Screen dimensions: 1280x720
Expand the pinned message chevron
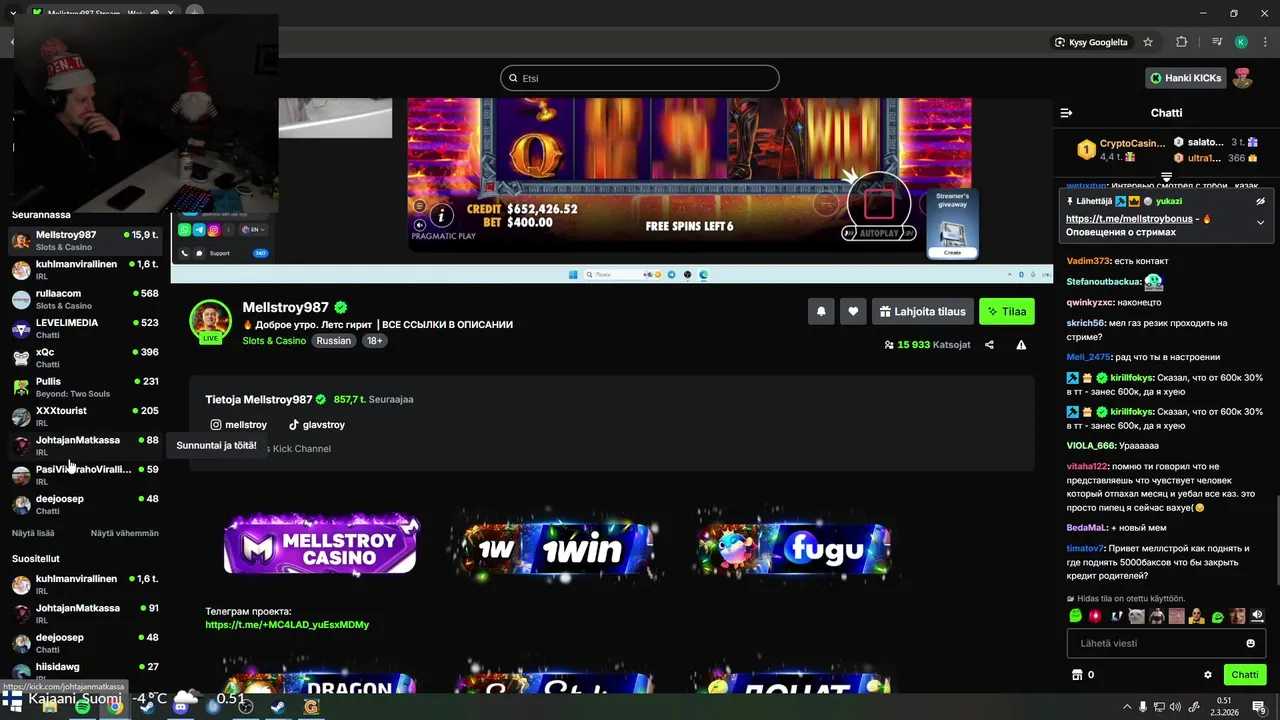pyautogui.click(x=1260, y=223)
